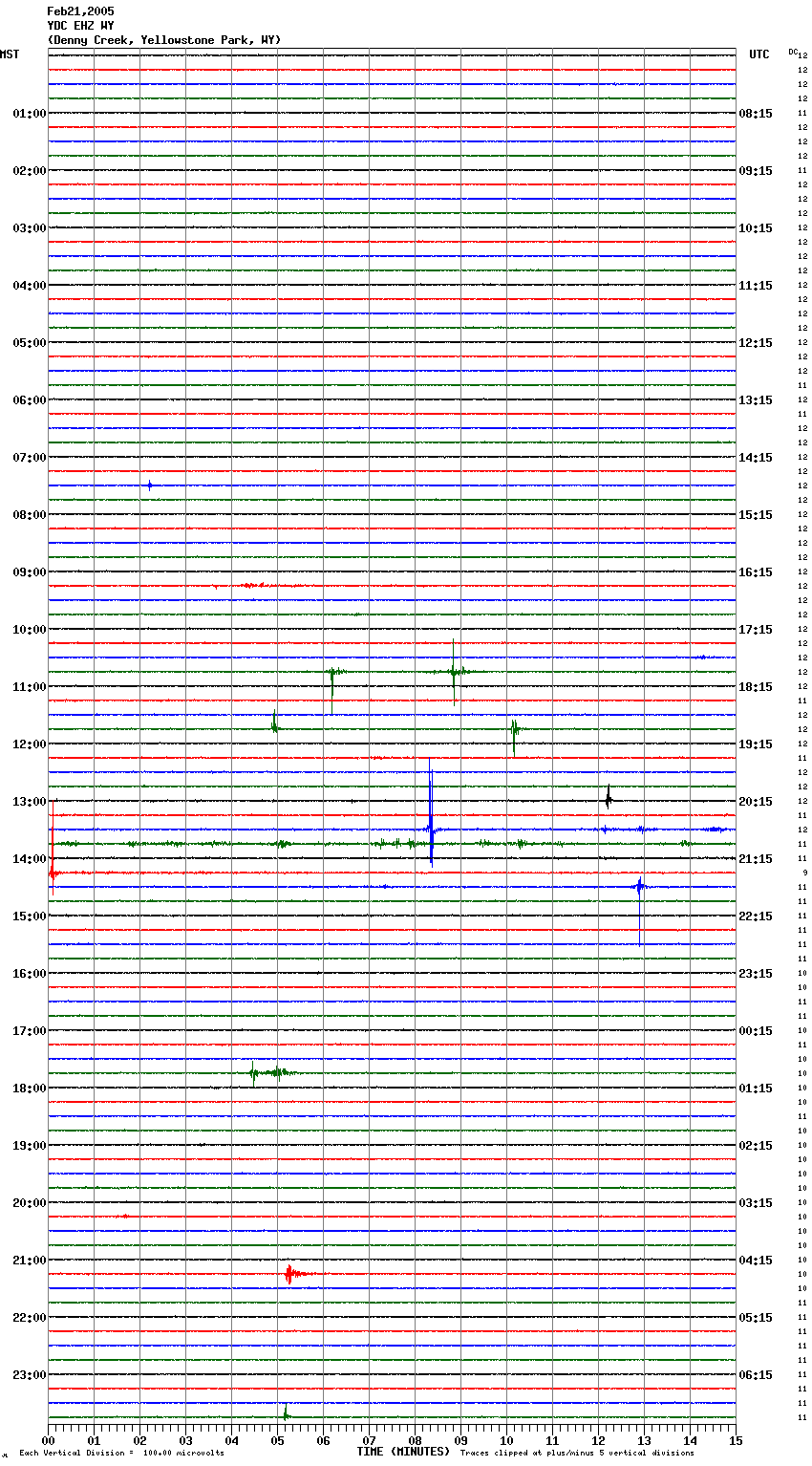Click the "13:00" MST time label
The width and height of the screenshot is (812, 1466).
coord(30,802)
